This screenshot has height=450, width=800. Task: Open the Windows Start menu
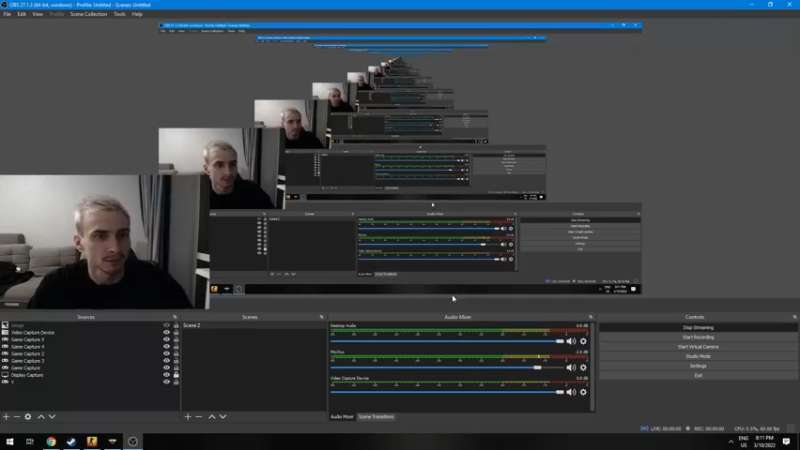click(x=10, y=442)
